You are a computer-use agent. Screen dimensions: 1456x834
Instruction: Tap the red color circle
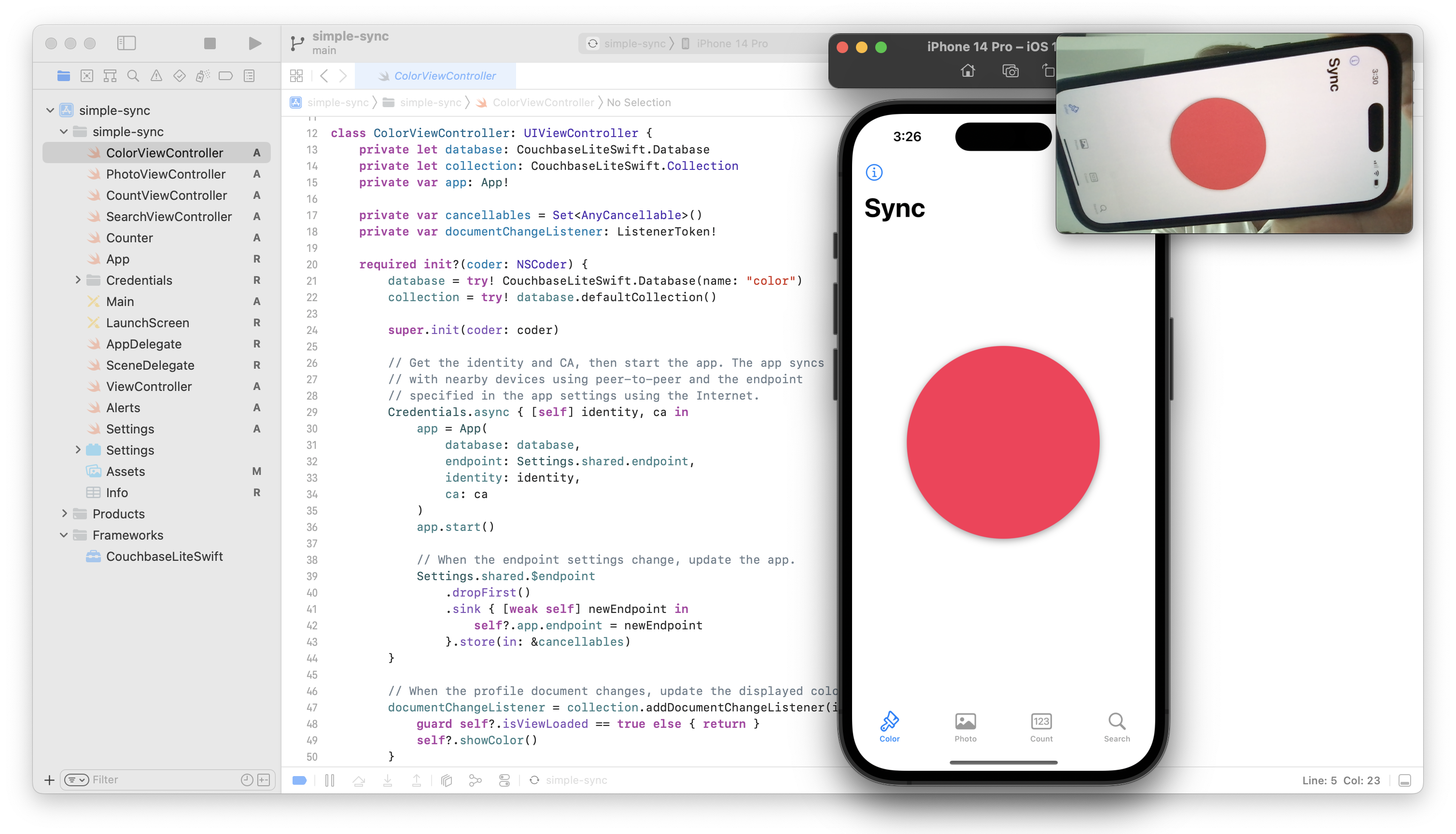pos(1003,442)
